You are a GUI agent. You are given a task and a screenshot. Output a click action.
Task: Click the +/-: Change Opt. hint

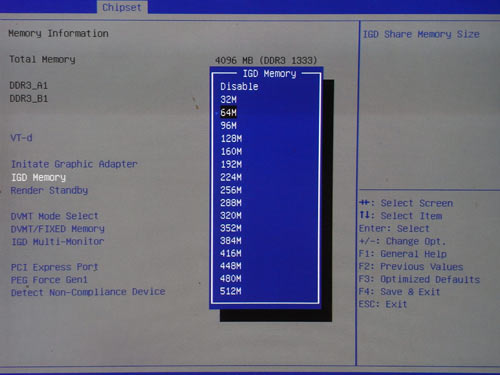pos(402,241)
